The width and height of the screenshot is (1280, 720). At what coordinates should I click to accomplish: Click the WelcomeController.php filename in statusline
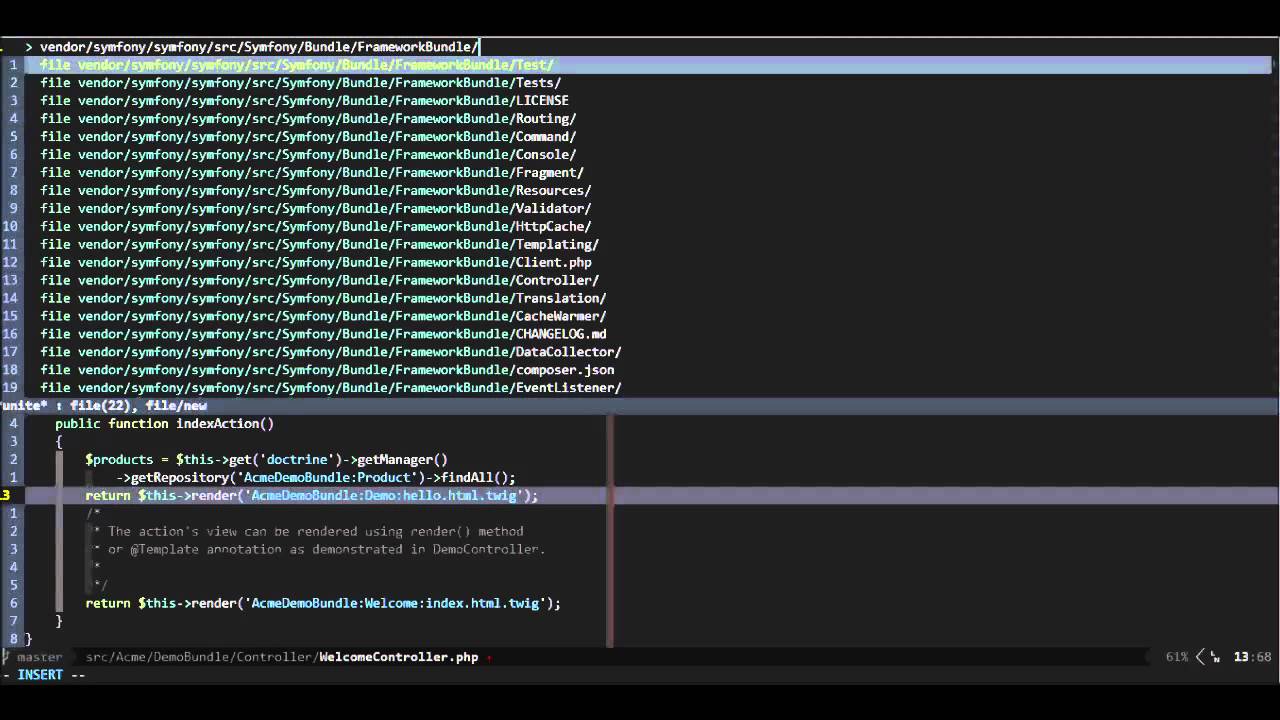click(399, 657)
